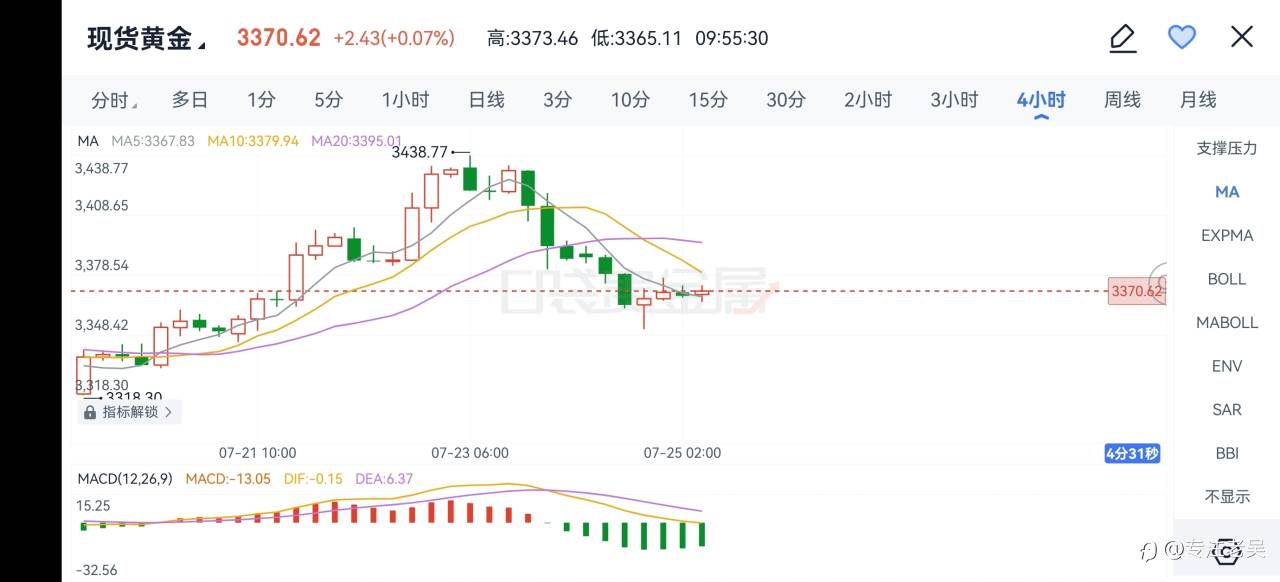
Task: Expand the 指标解锁 chevron
Action: [168, 411]
